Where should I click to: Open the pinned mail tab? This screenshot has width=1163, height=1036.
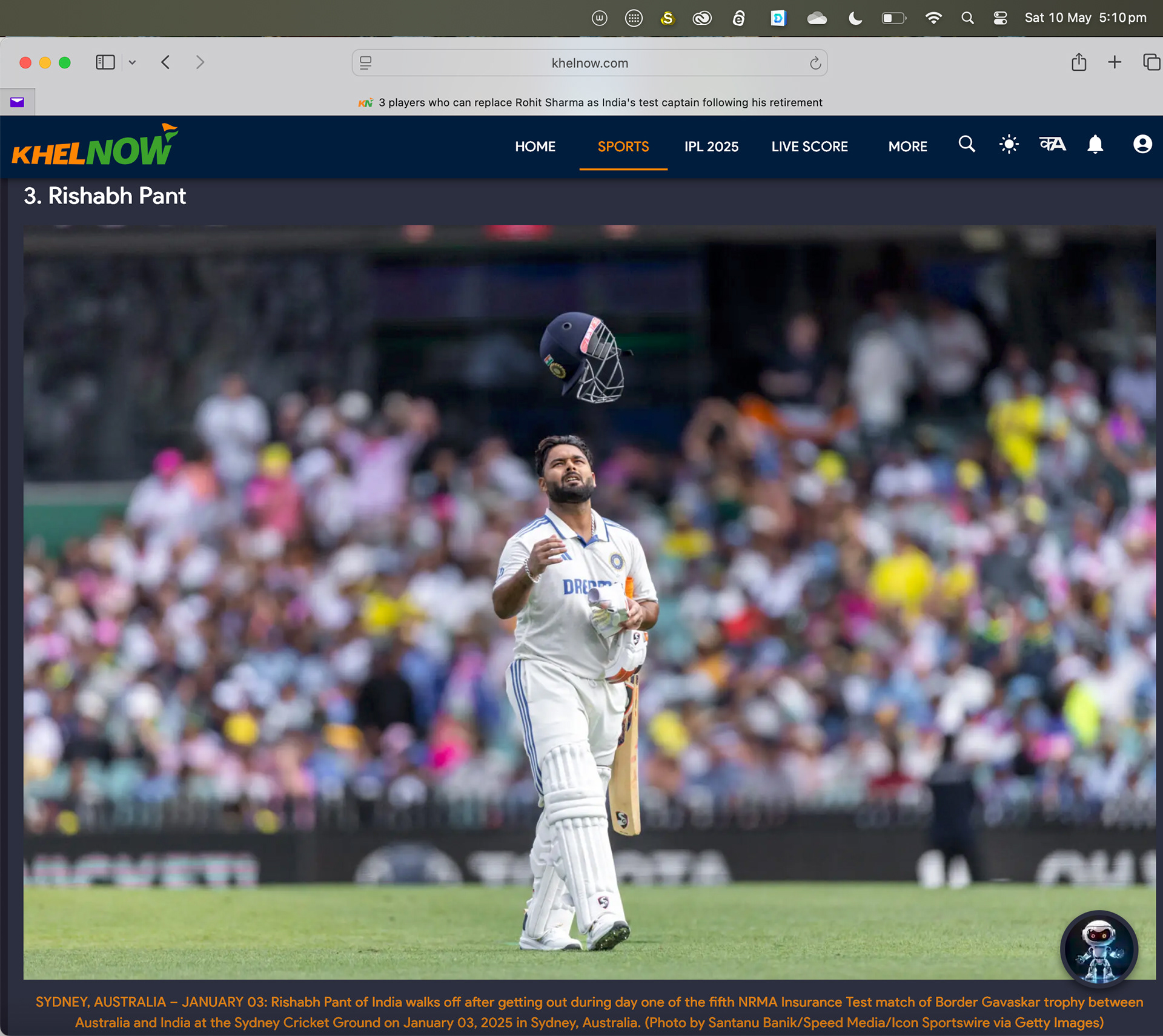click(x=17, y=102)
